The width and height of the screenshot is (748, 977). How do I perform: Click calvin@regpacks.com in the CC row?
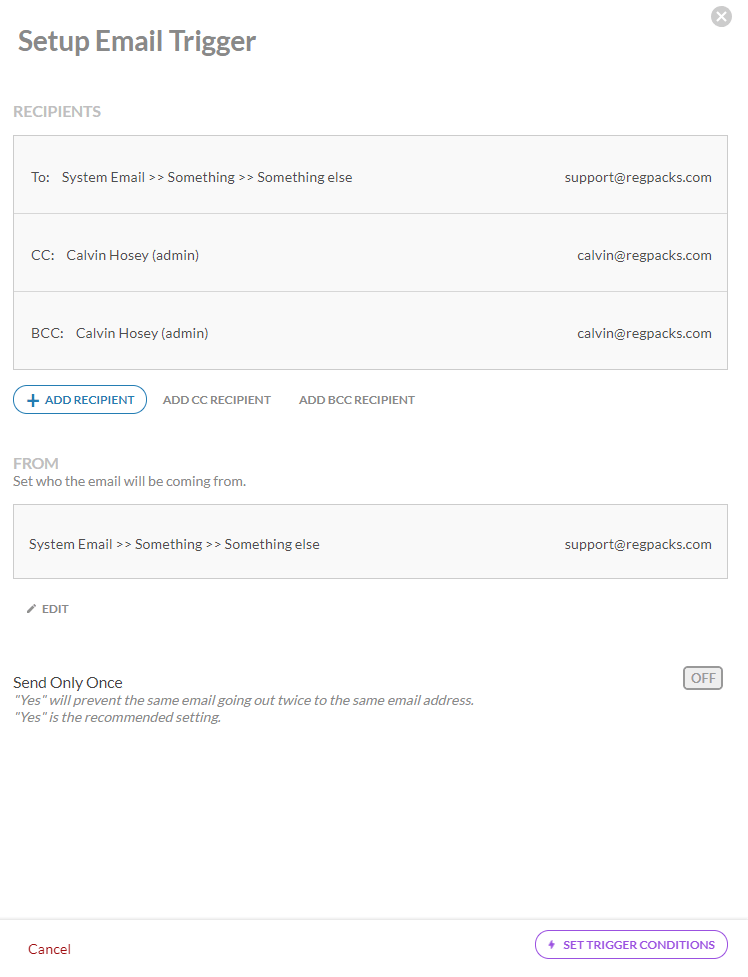pos(644,255)
